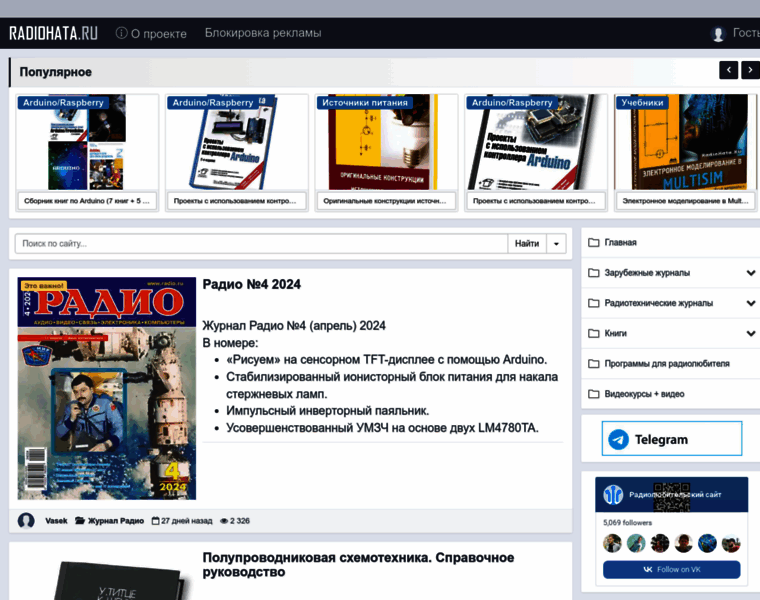This screenshot has width=760, height=600.
Task: Click the folder icon next to Главная
Action: point(593,242)
